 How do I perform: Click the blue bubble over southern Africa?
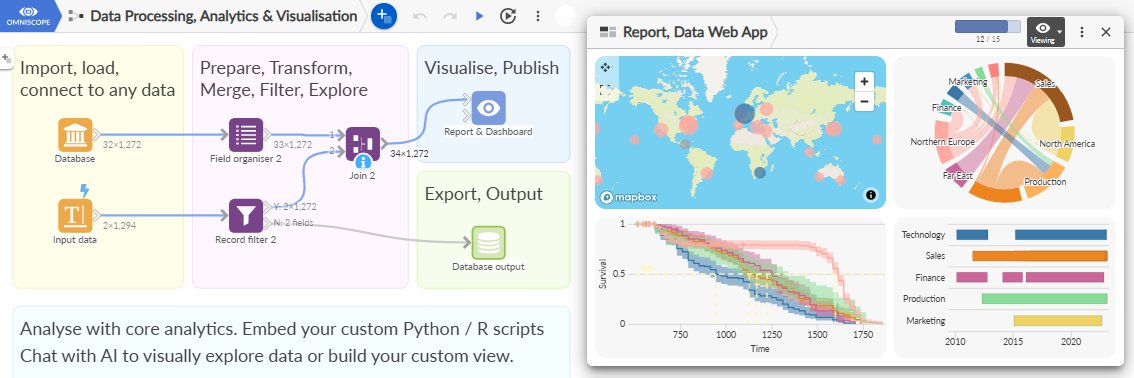tap(759, 173)
